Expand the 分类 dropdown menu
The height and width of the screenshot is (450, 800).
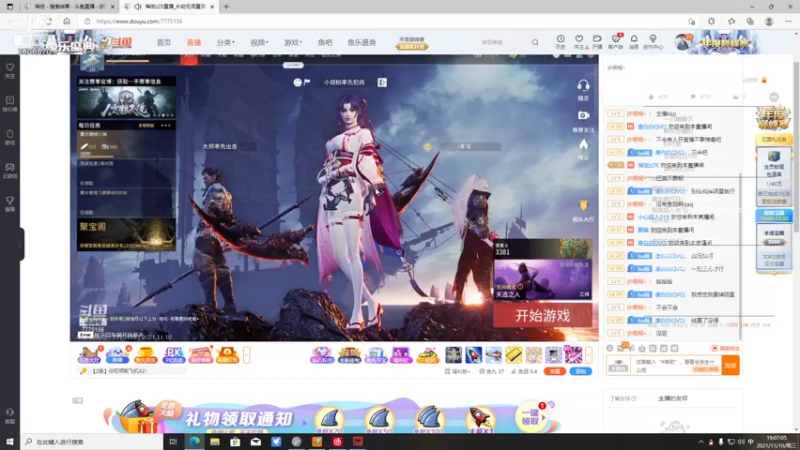[225, 42]
